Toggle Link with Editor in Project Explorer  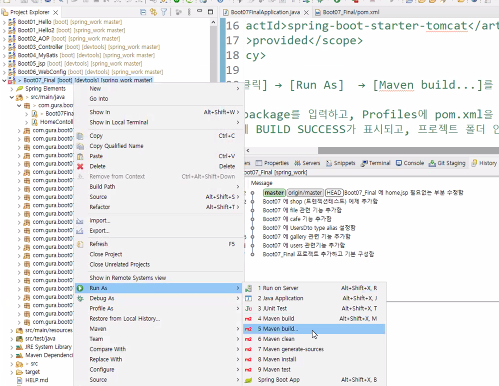153,12
